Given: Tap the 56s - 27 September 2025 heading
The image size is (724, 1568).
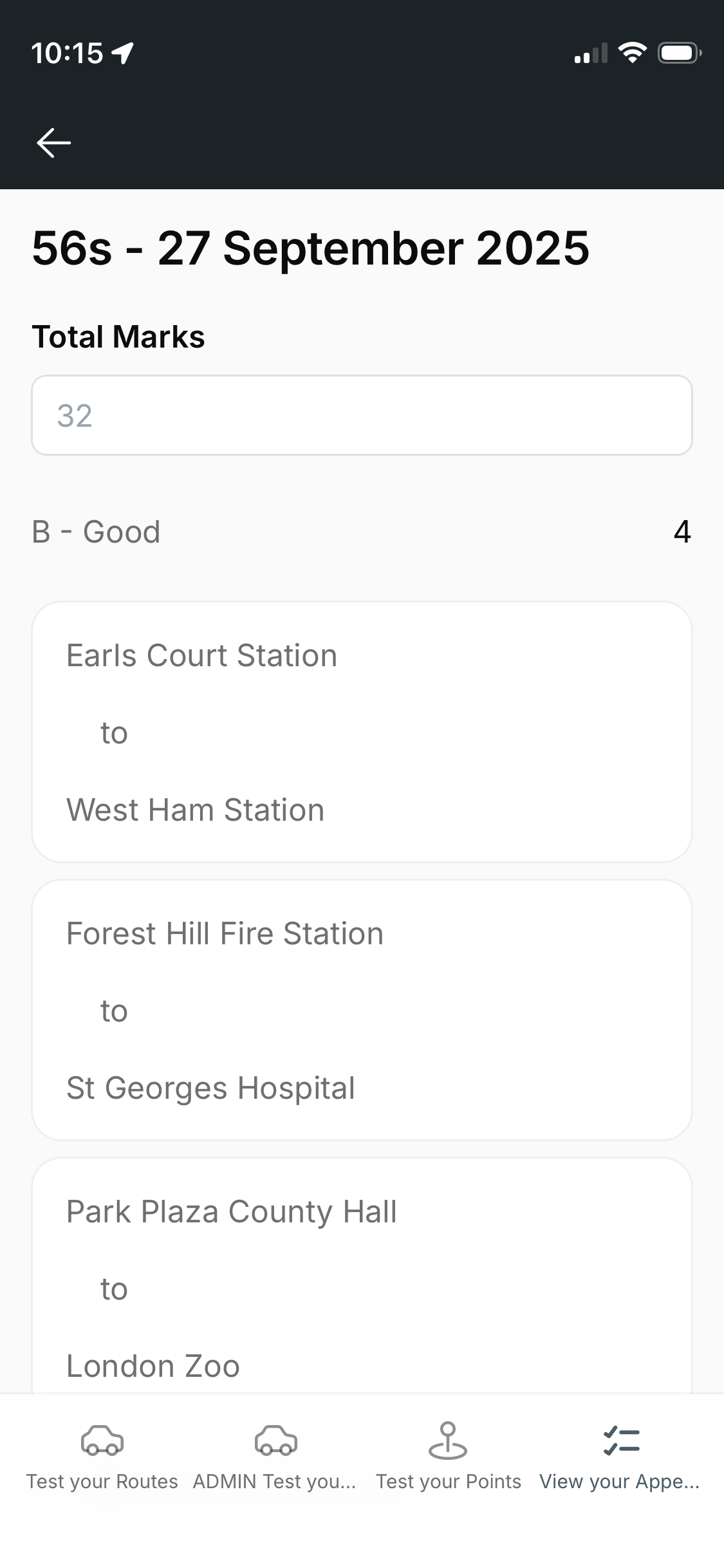Looking at the screenshot, I should click(310, 248).
